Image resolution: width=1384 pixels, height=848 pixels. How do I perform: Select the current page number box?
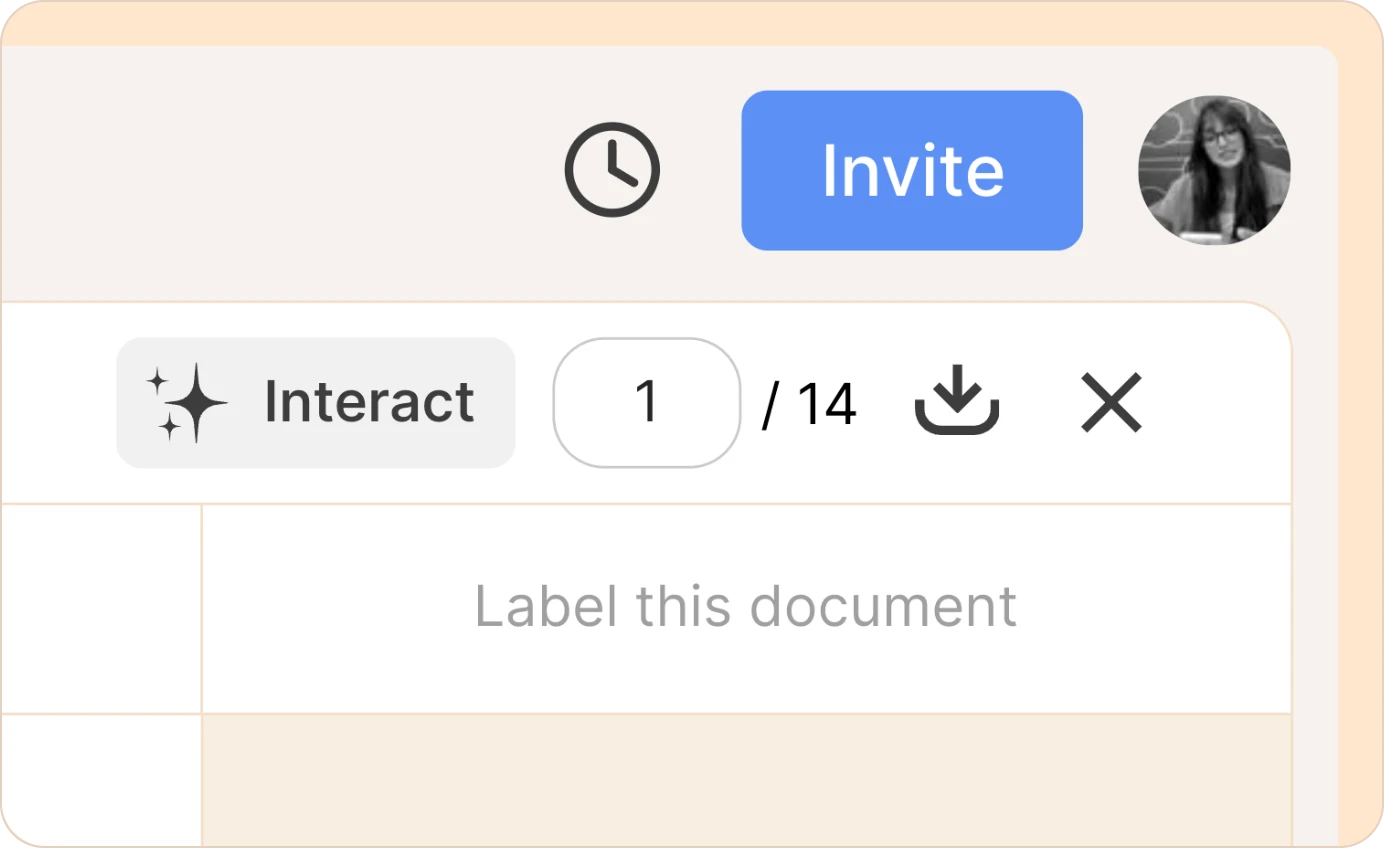click(x=647, y=402)
